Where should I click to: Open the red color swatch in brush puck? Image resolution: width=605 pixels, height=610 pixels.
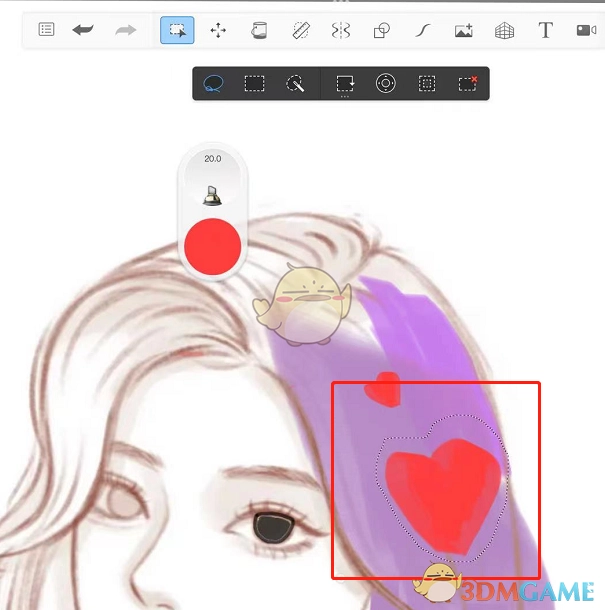[x=212, y=247]
